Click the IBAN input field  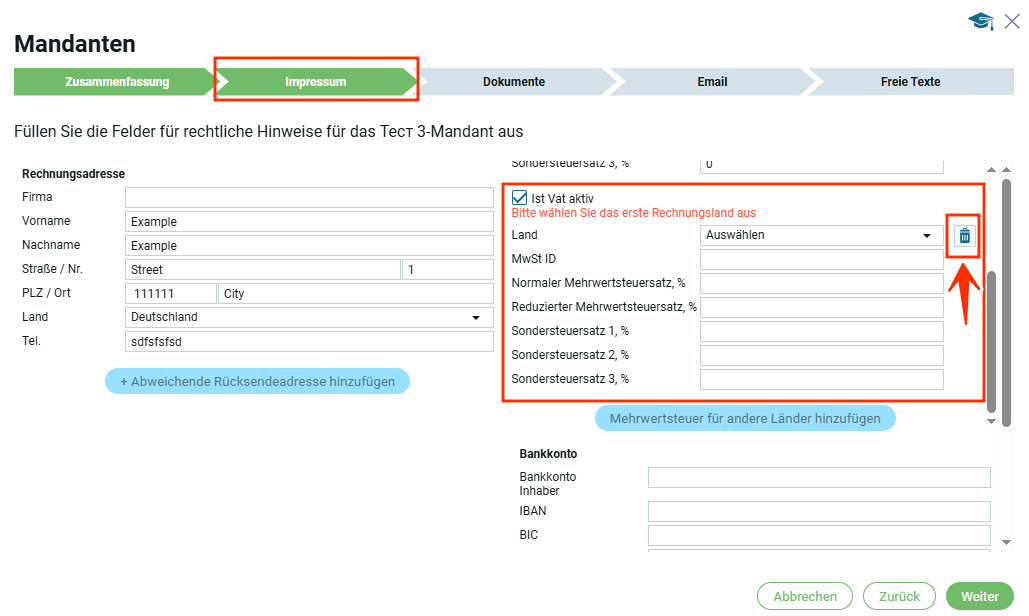(818, 512)
